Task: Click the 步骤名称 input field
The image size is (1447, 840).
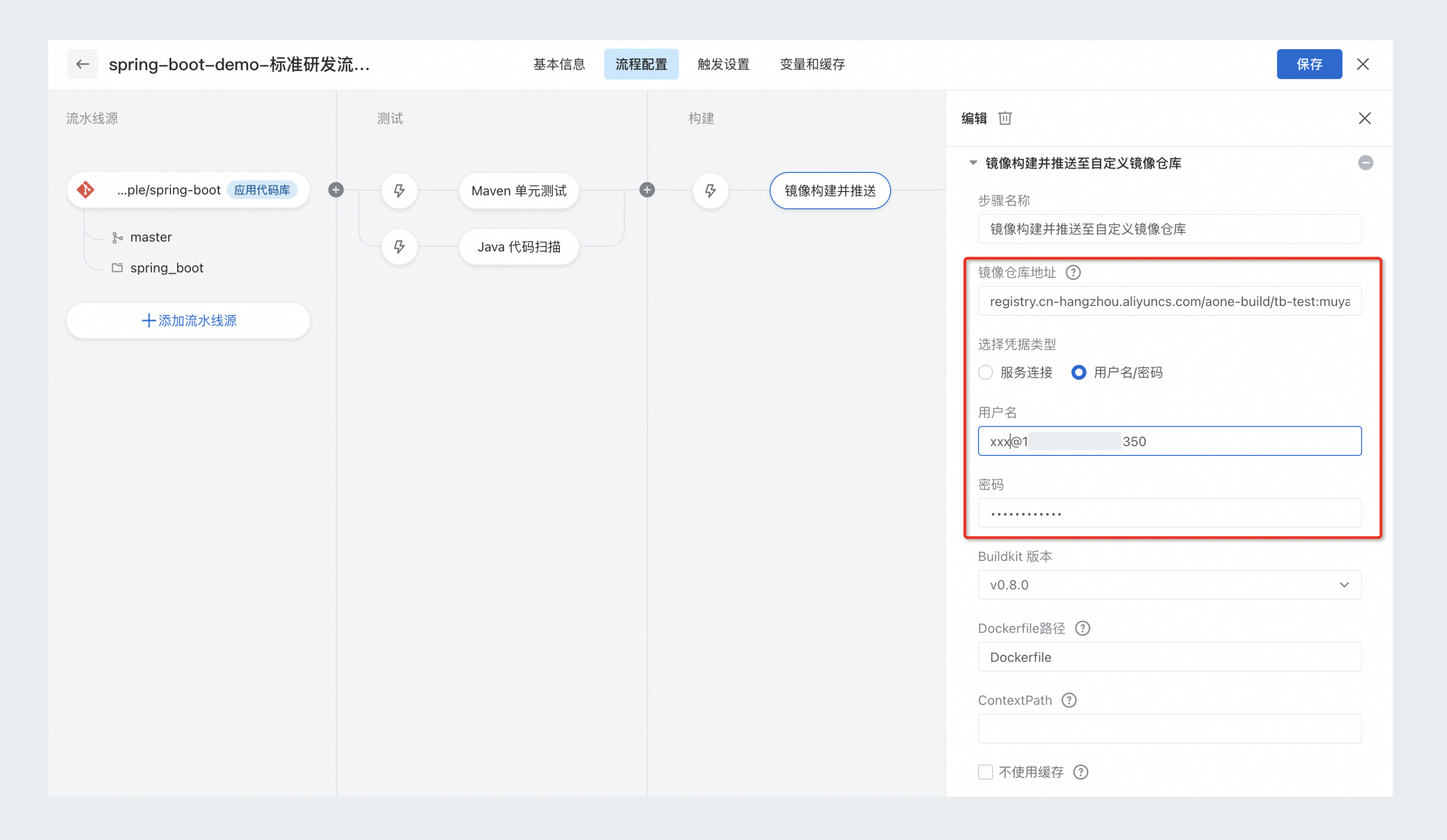Action: click(1169, 229)
